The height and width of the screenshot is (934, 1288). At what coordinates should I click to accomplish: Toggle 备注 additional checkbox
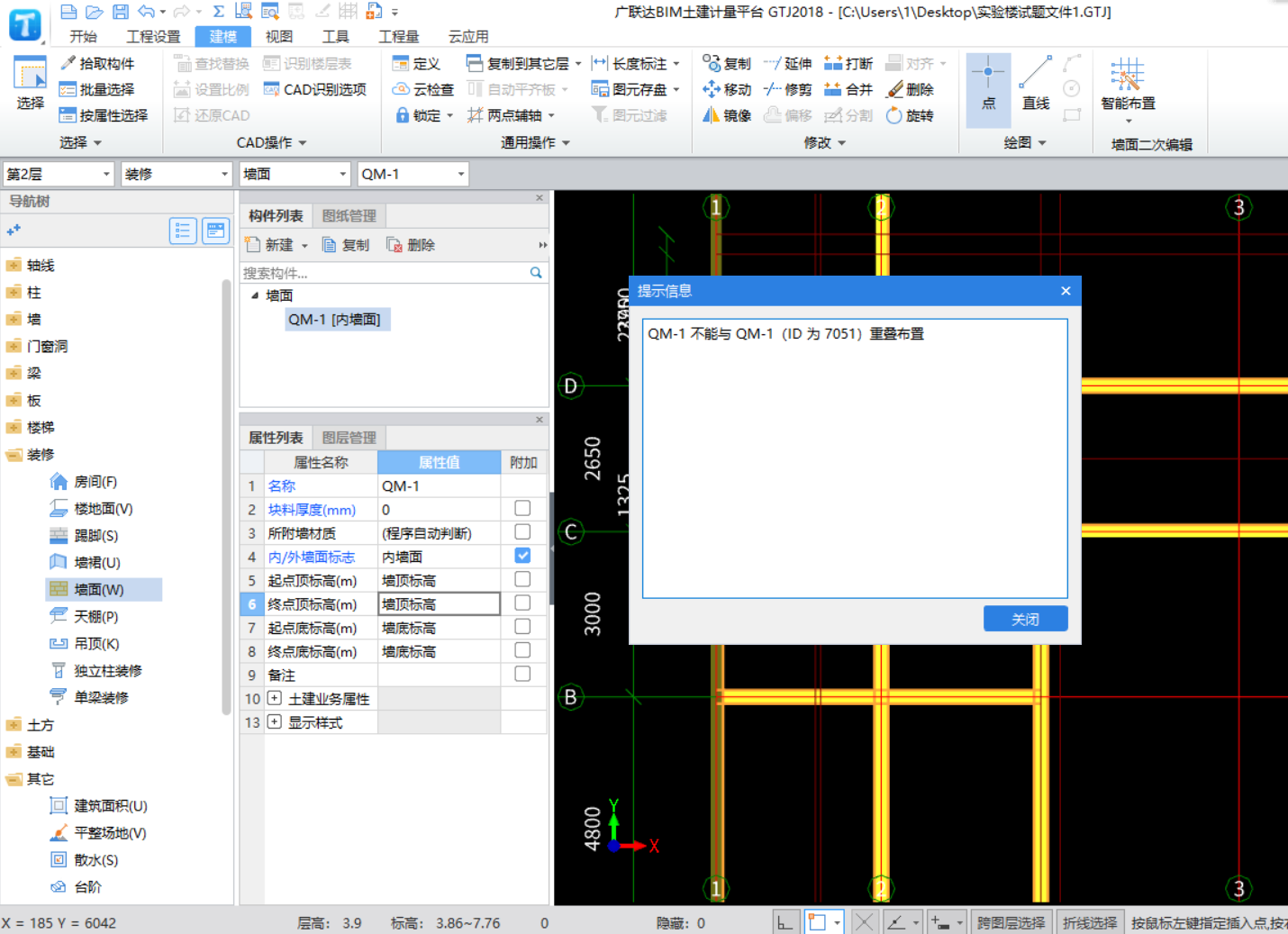522,674
